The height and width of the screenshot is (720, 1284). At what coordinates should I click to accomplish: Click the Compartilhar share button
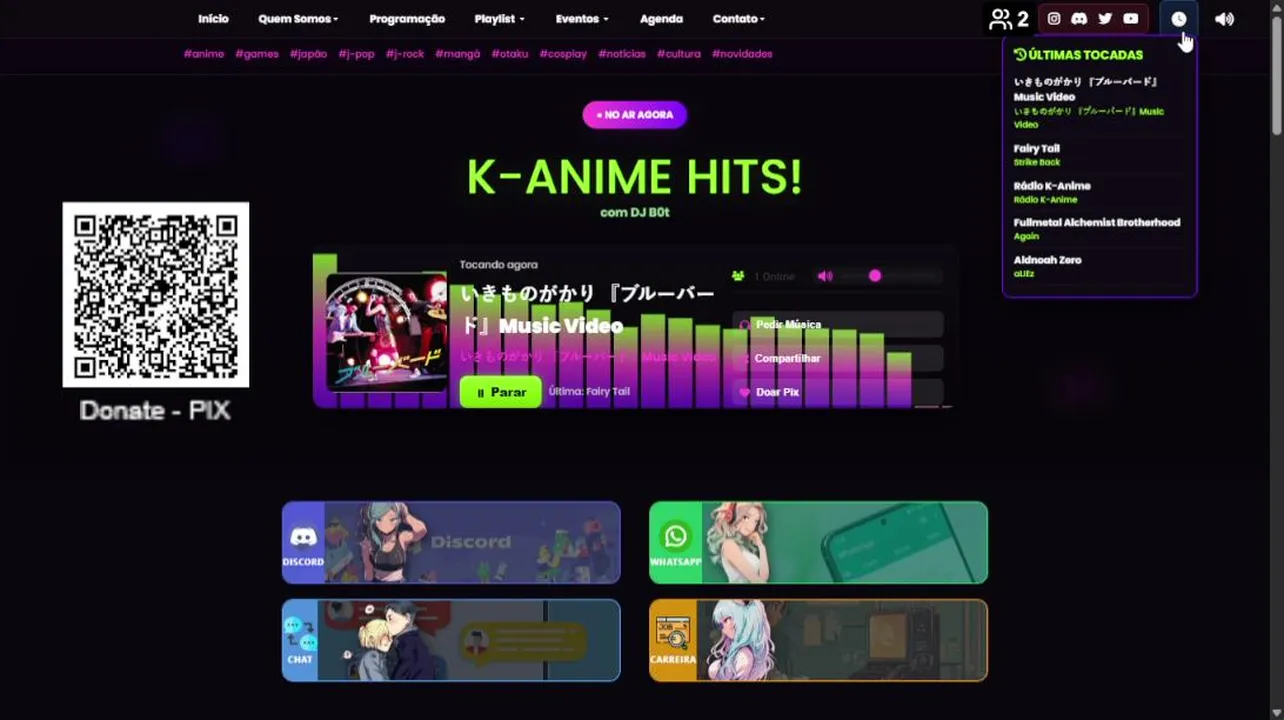coord(838,358)
